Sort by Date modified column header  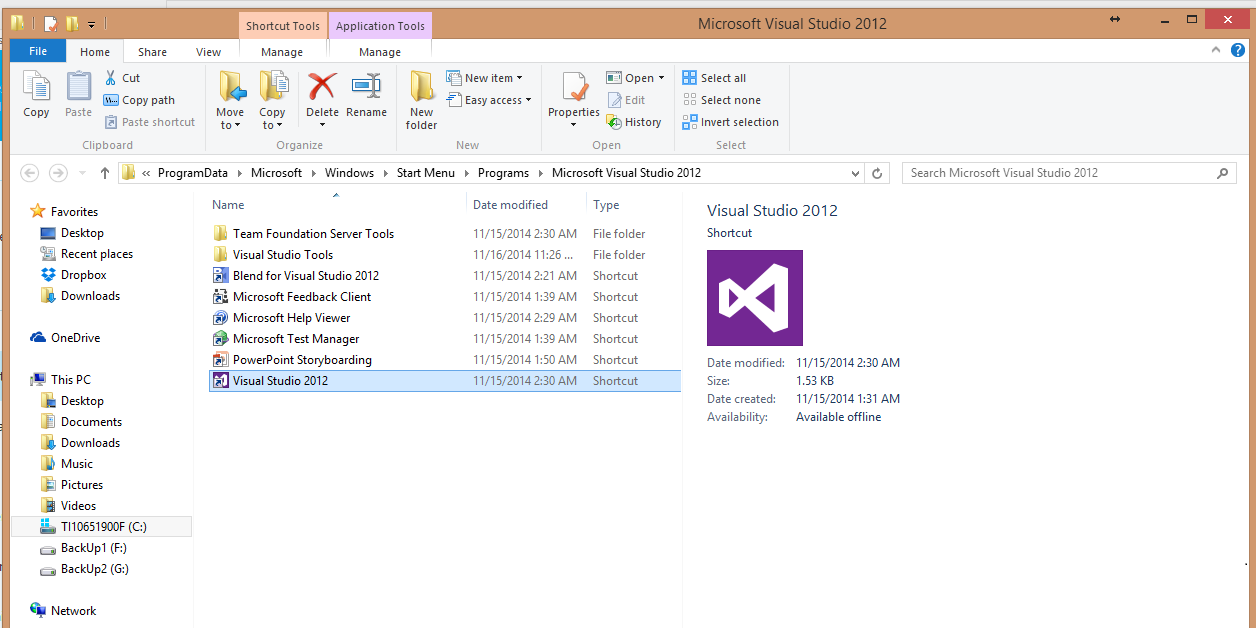[510, 205]
